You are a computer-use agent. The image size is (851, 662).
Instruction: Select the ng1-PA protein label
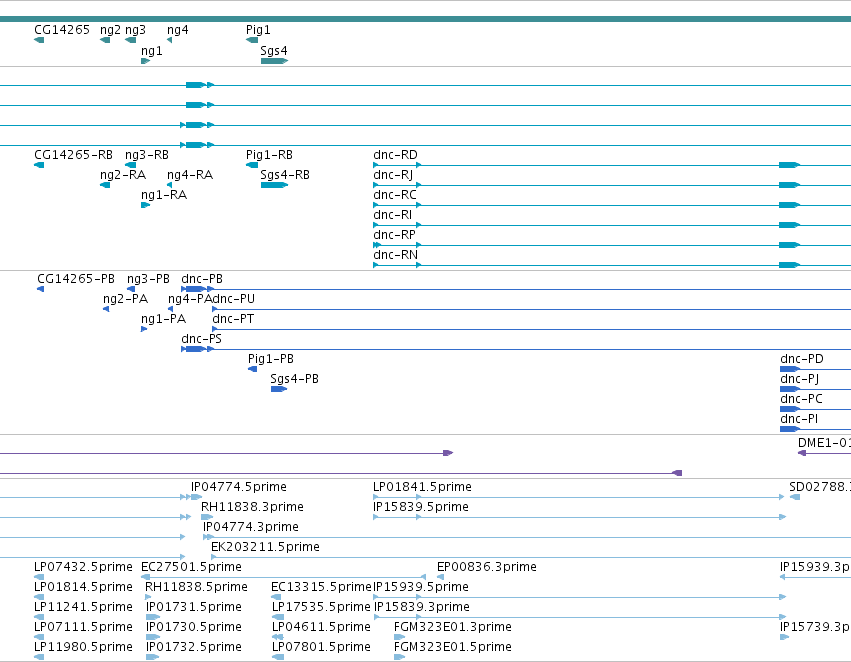point(163,319)
